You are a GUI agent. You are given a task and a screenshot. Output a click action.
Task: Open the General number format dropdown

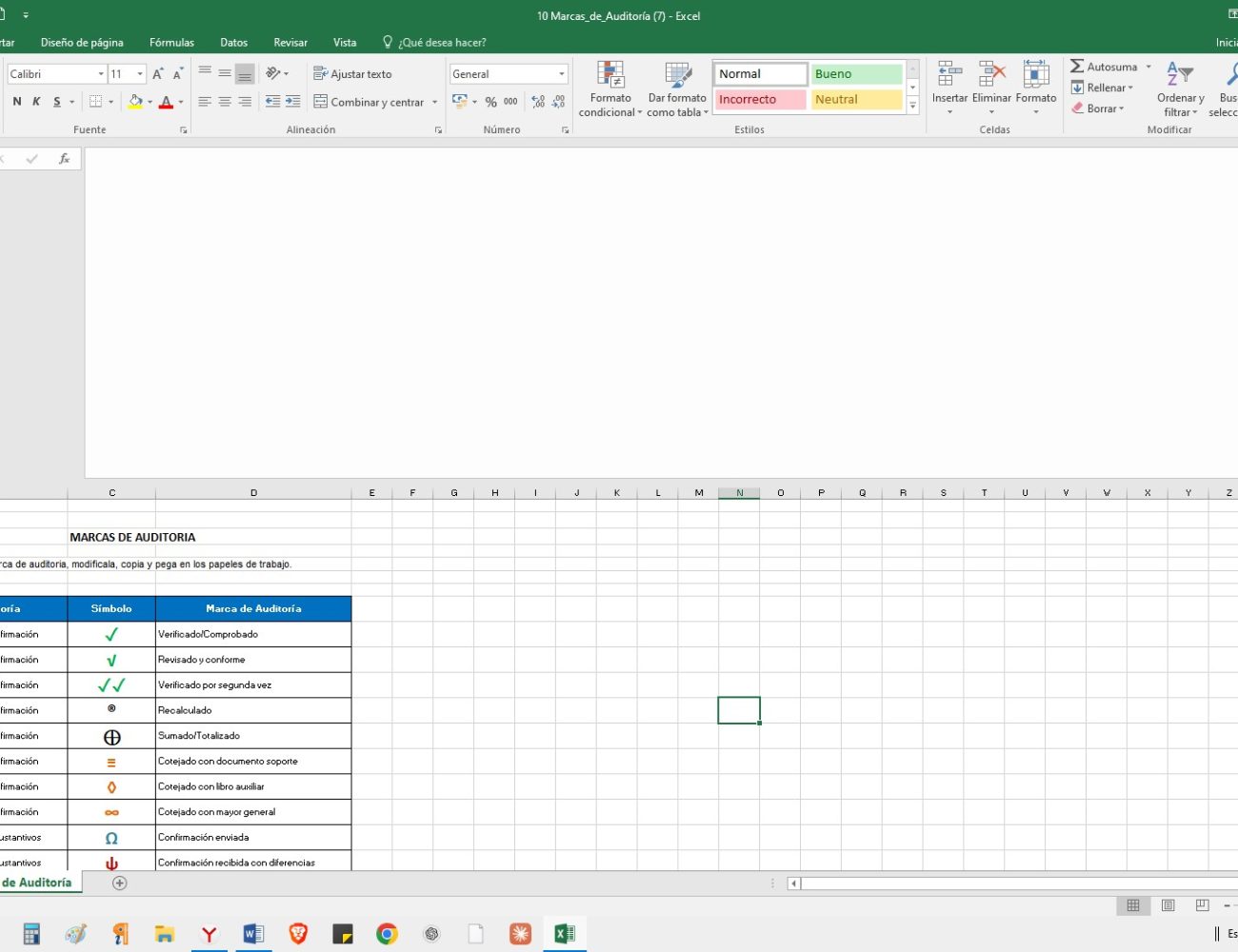(562, 73)
